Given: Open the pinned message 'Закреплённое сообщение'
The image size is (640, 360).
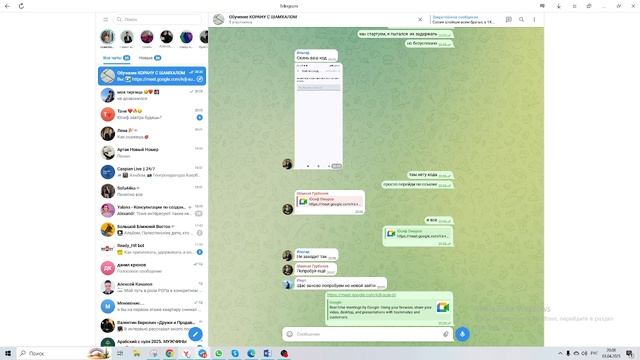Looking at the screenshot, I should point(463,19).
